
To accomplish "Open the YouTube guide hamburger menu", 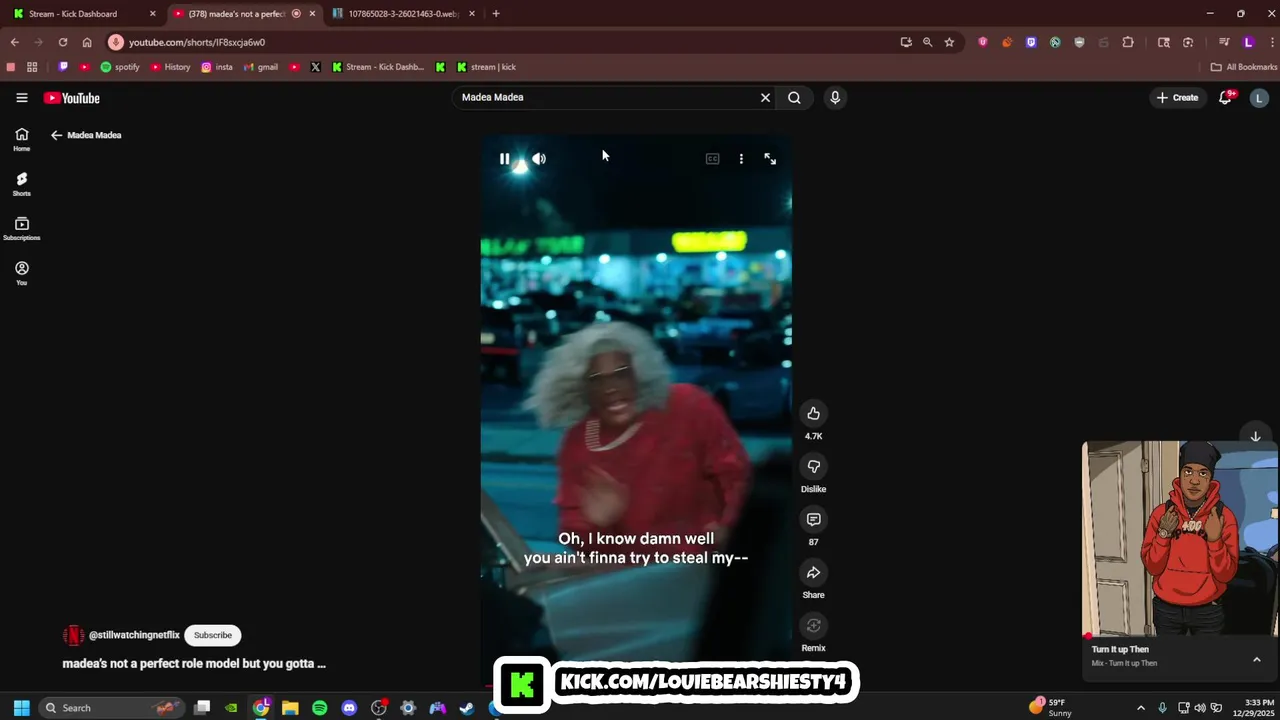I will [21, 98].
